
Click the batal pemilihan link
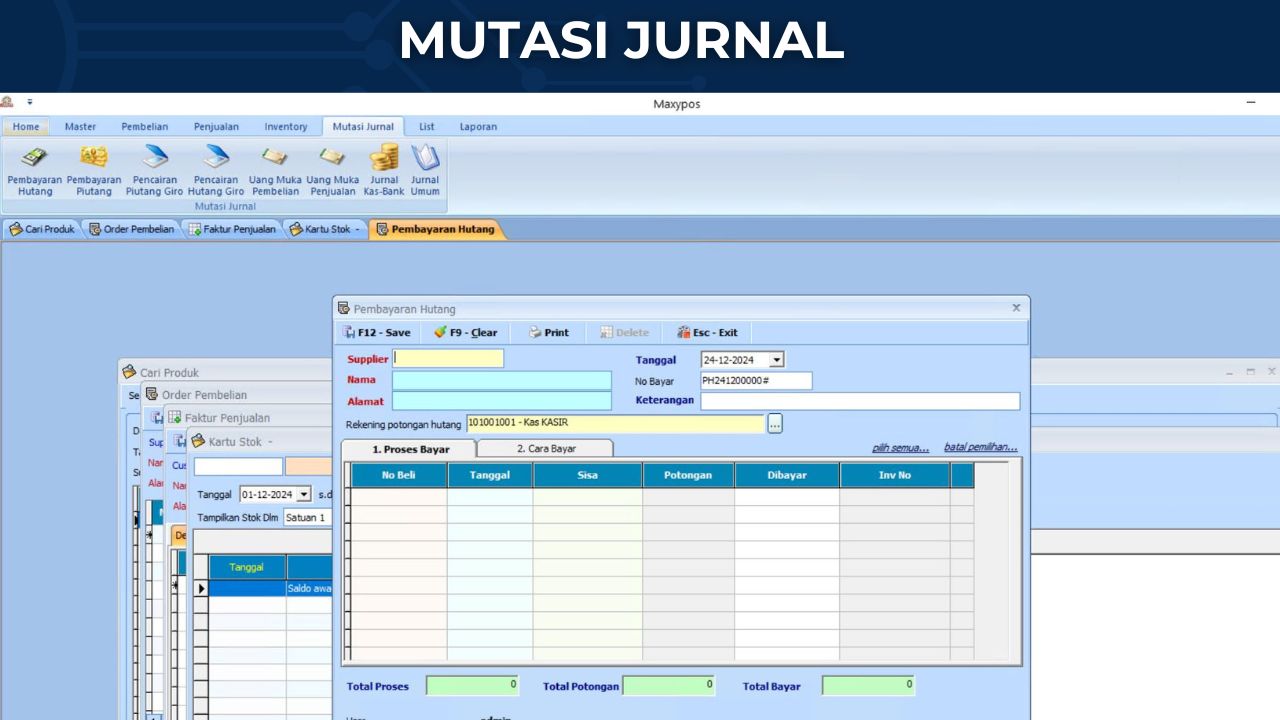[x=980, y=447]
